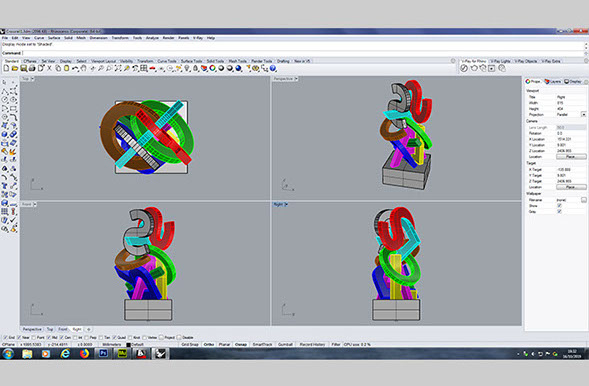Image resolution: width=589 pixels, height=386 pixels.
Task: Open the Transform menu
Action: click(120, 38)
